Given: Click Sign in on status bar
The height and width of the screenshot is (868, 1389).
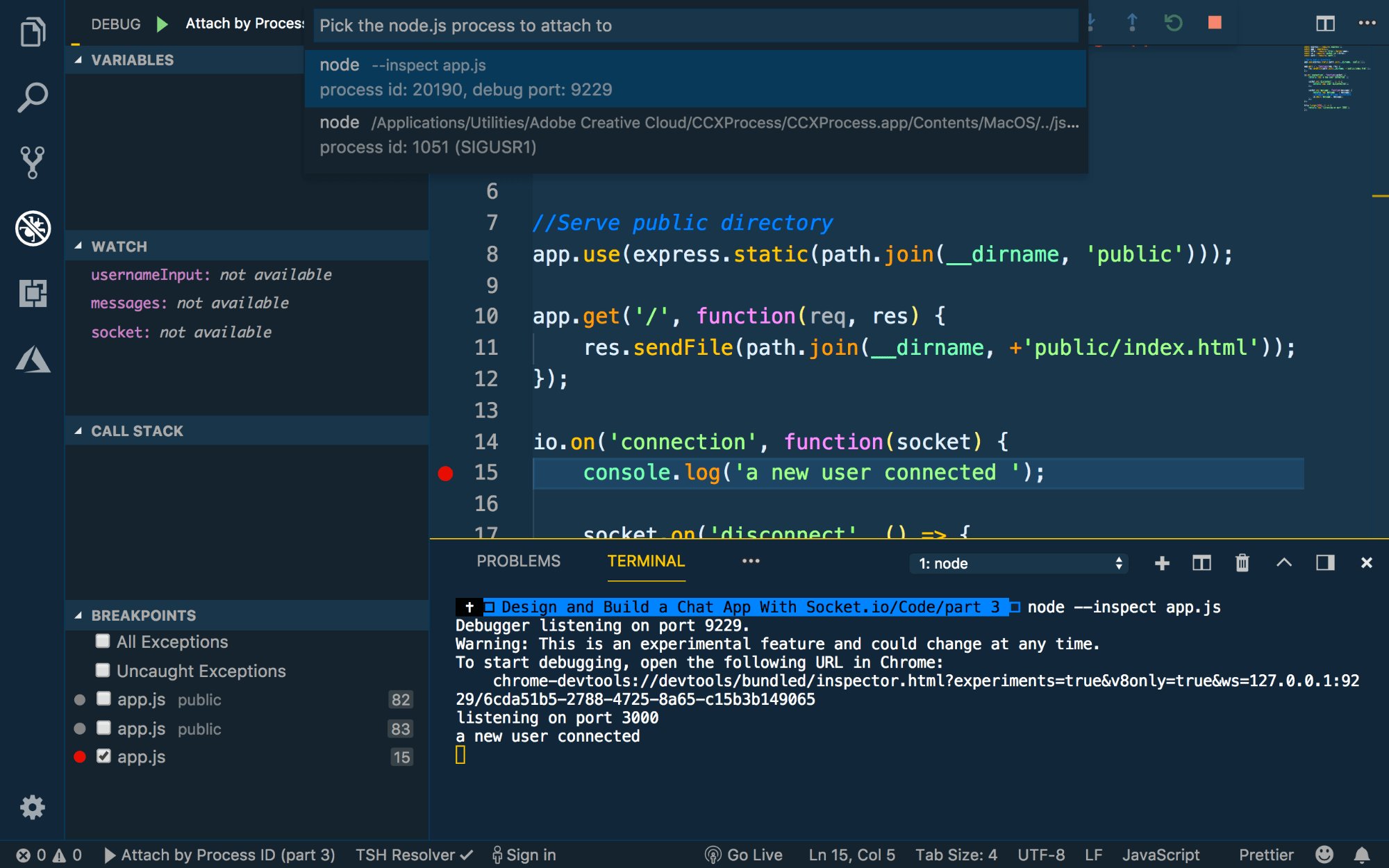Looking at the screenshot, I should coord(524,855).
